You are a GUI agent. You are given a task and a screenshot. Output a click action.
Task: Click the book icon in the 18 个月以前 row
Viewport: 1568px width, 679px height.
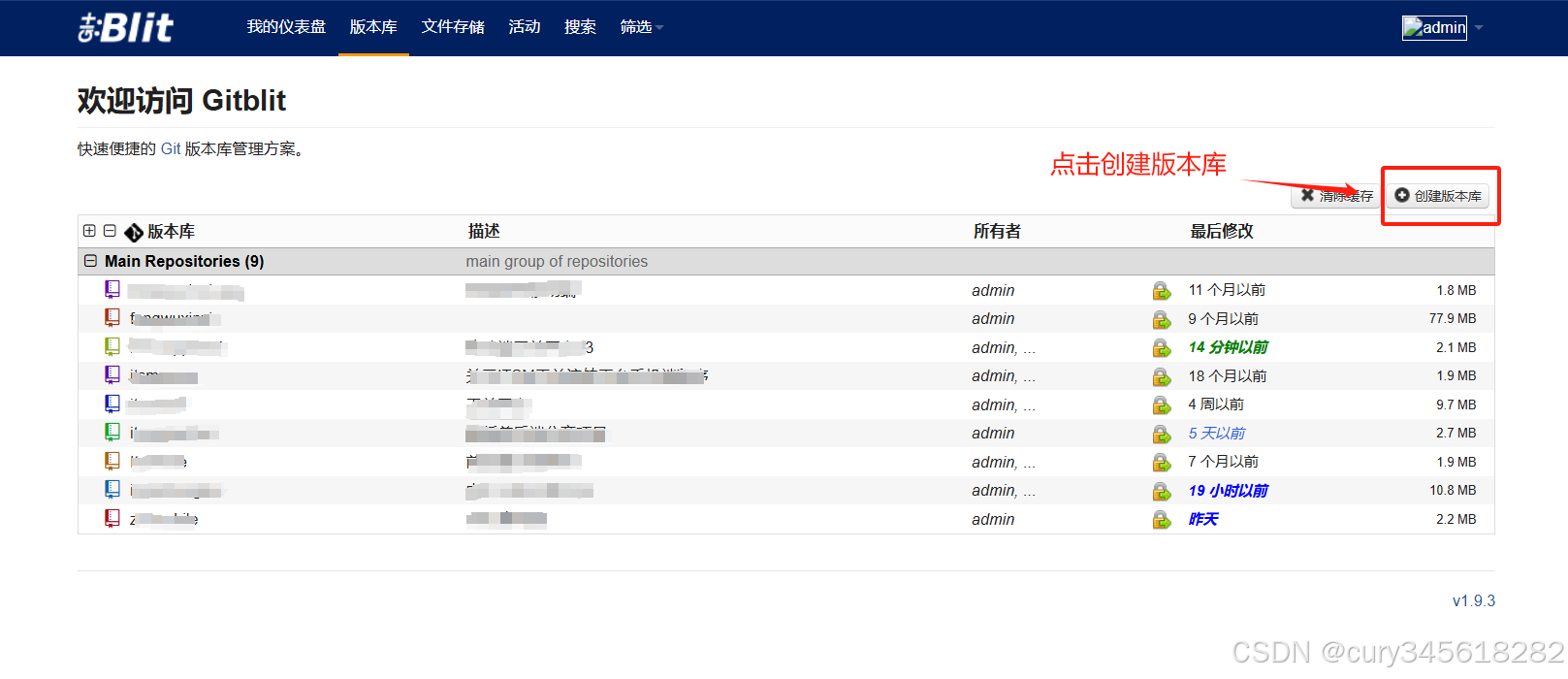pyautogui.click(x=112, y=374)
